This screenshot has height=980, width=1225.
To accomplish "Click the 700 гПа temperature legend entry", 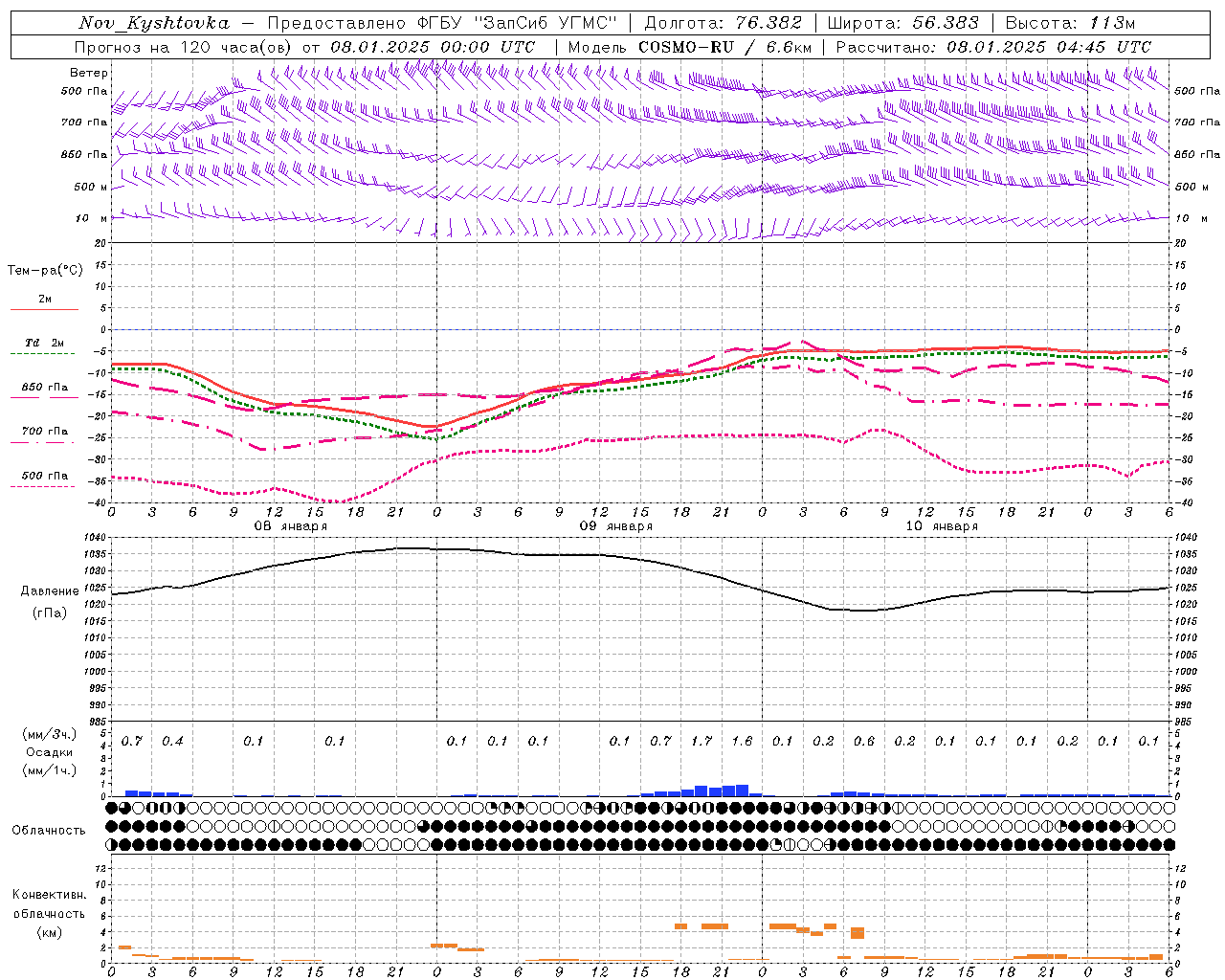I will point(45,432).
